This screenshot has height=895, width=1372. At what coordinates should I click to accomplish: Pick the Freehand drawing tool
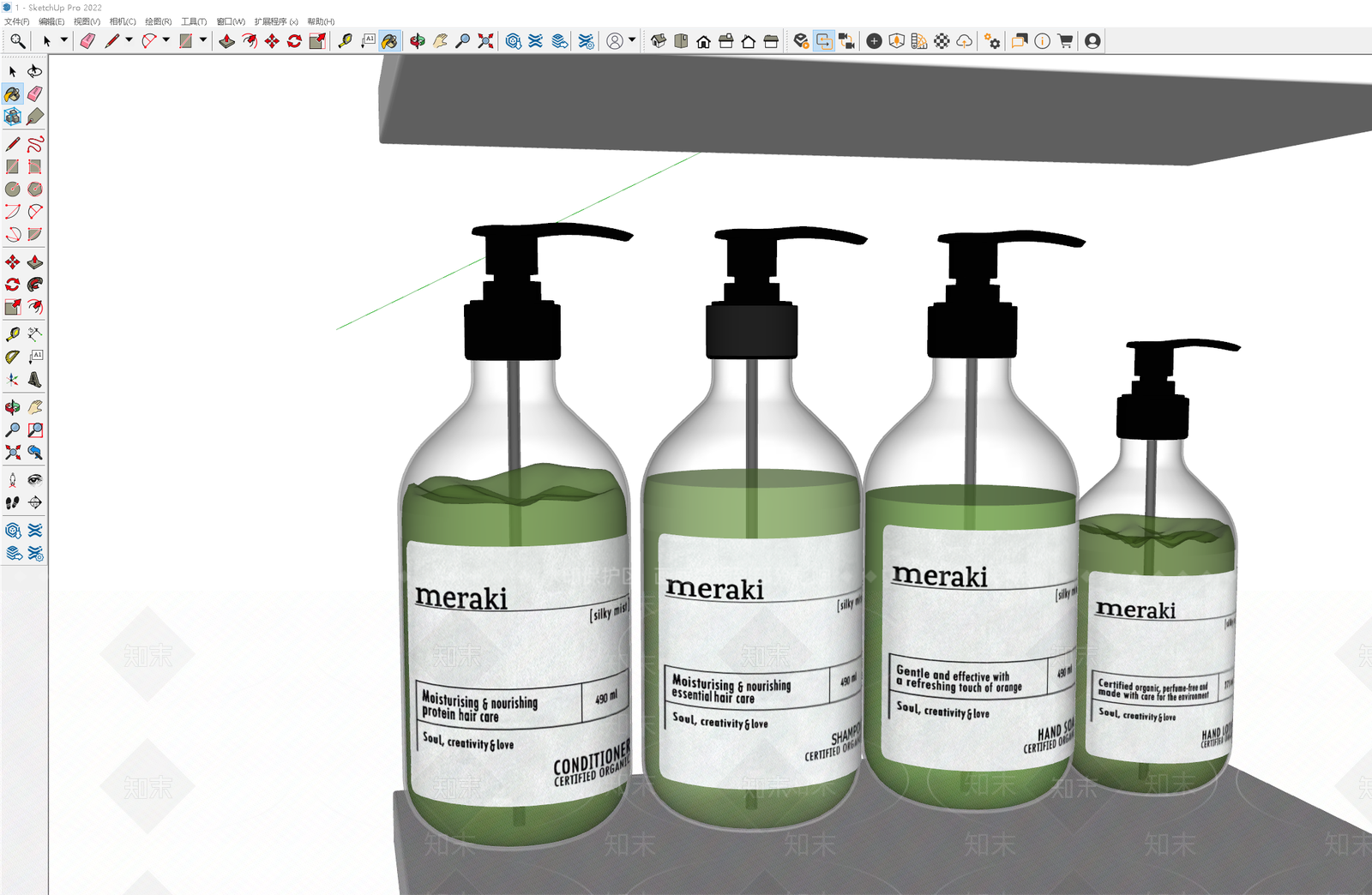click(x=35, y=144)
